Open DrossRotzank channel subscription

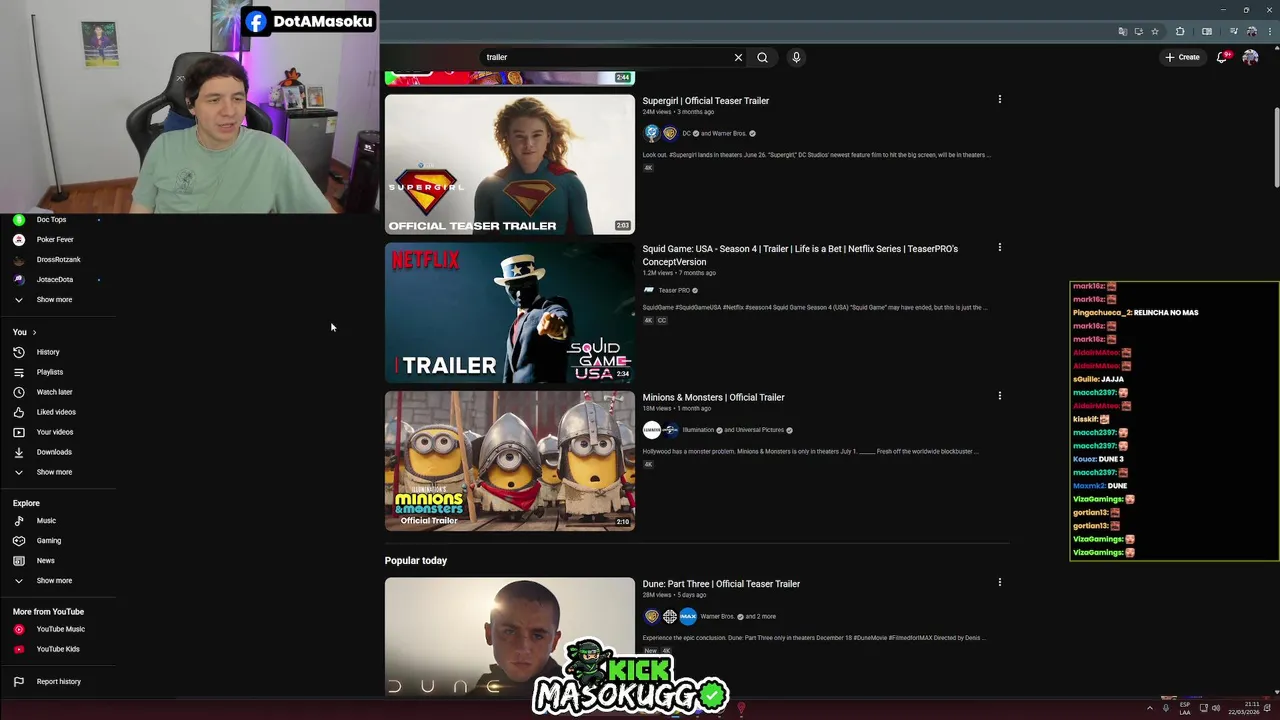pyautogui.click(x=60, y=259)
